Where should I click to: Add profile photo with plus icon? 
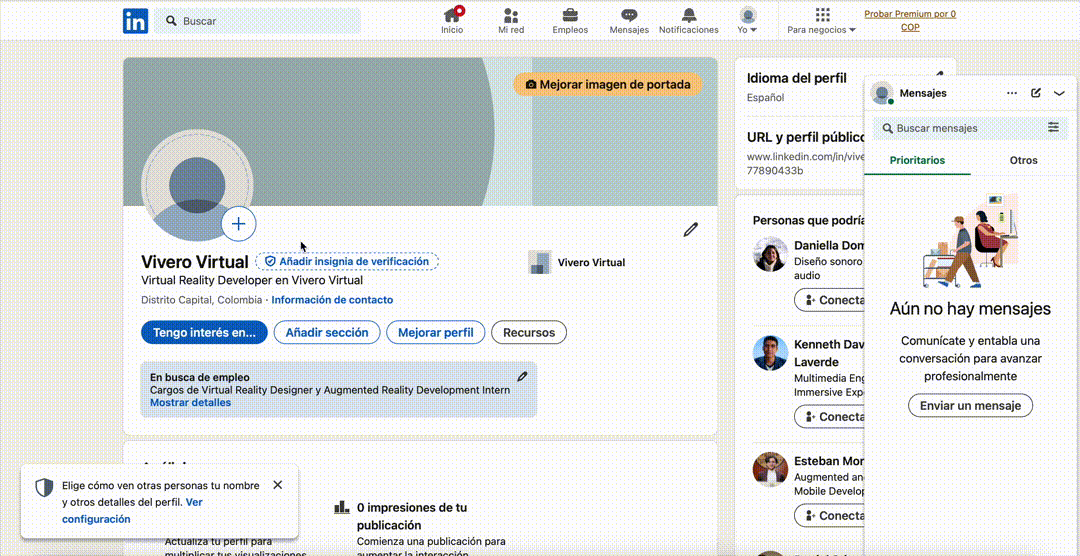(238, 224)
